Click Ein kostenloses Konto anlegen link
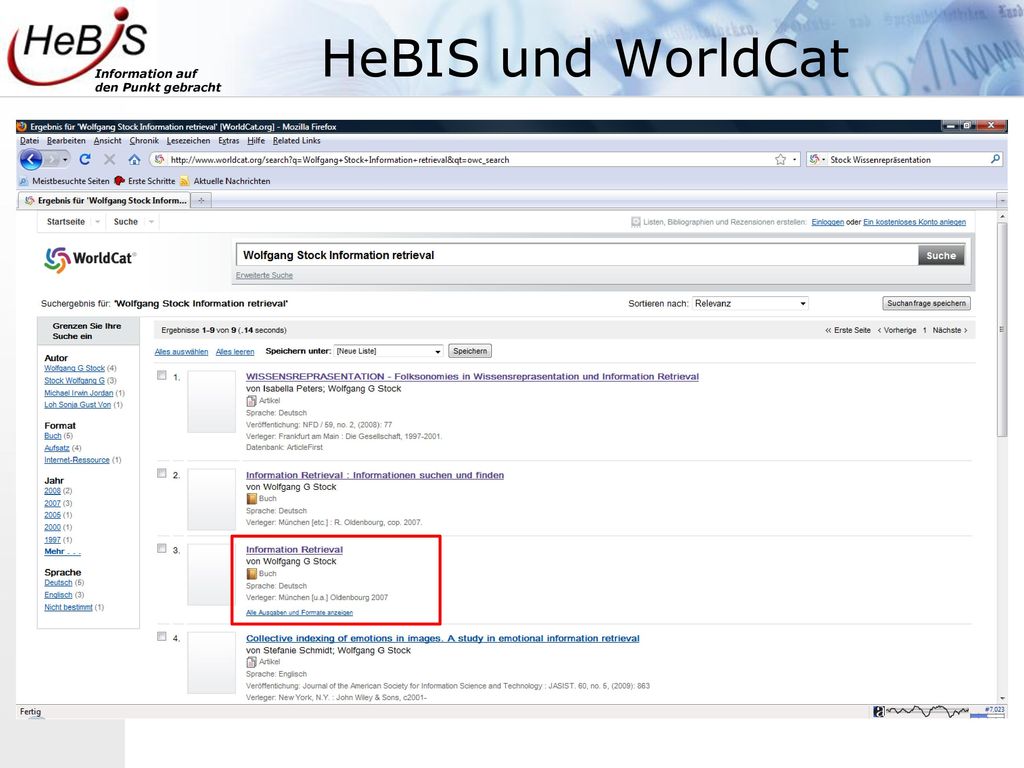The width and height of the screenshot is (1024, 768). click(914, 222)
